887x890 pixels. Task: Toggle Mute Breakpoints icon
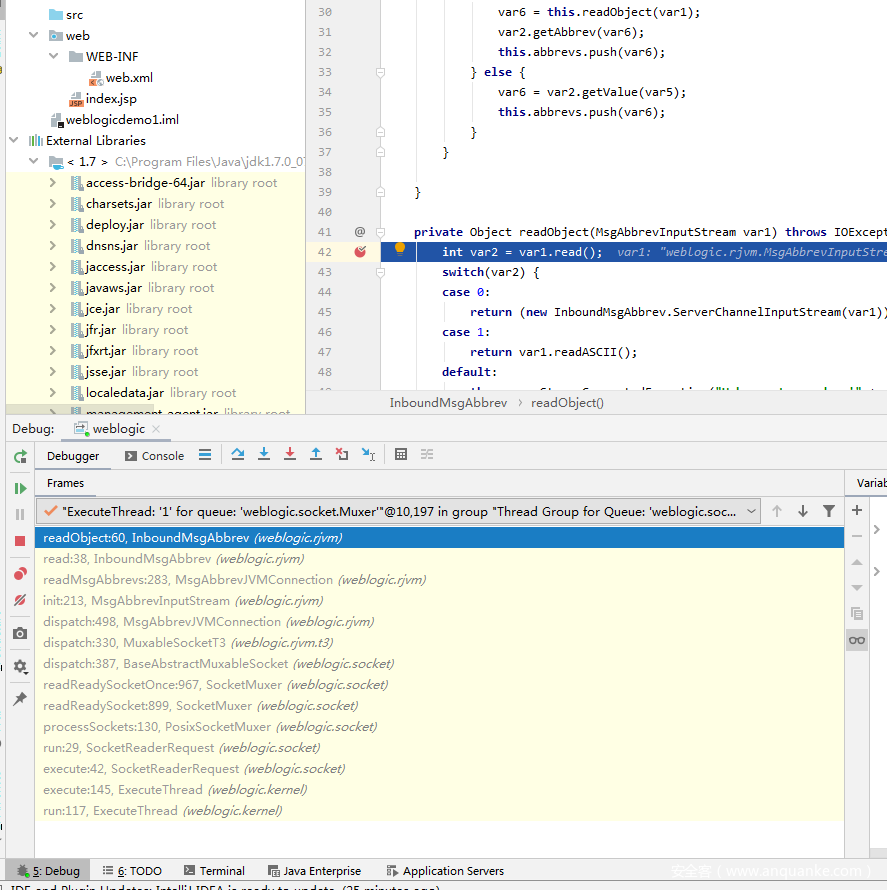pyautogui.click(x=20, y=601)
